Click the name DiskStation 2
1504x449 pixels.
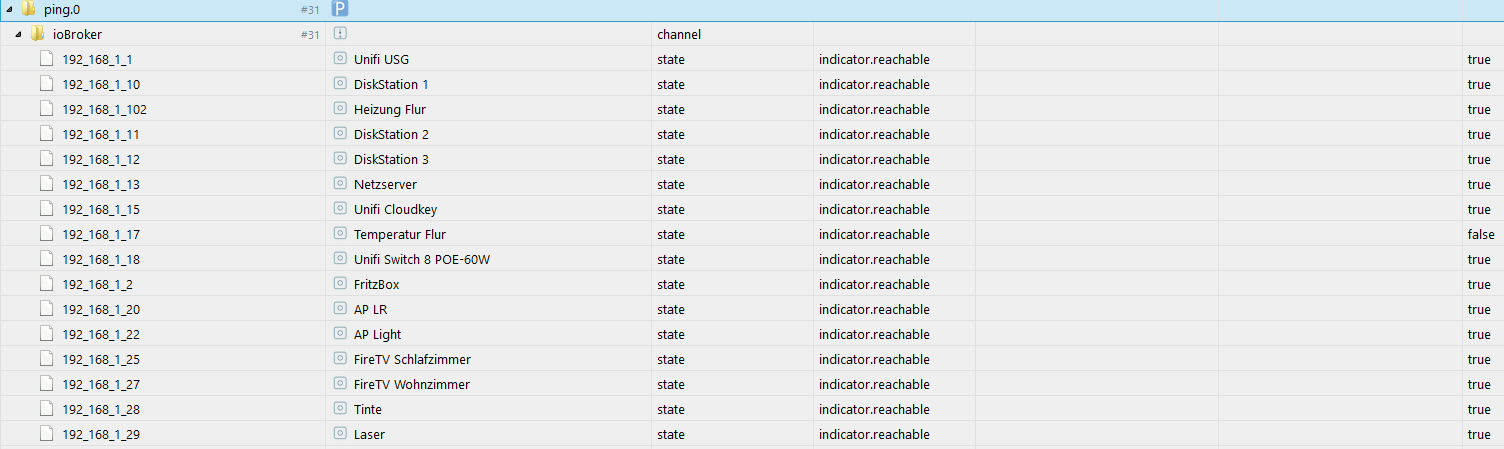point(391,134)
